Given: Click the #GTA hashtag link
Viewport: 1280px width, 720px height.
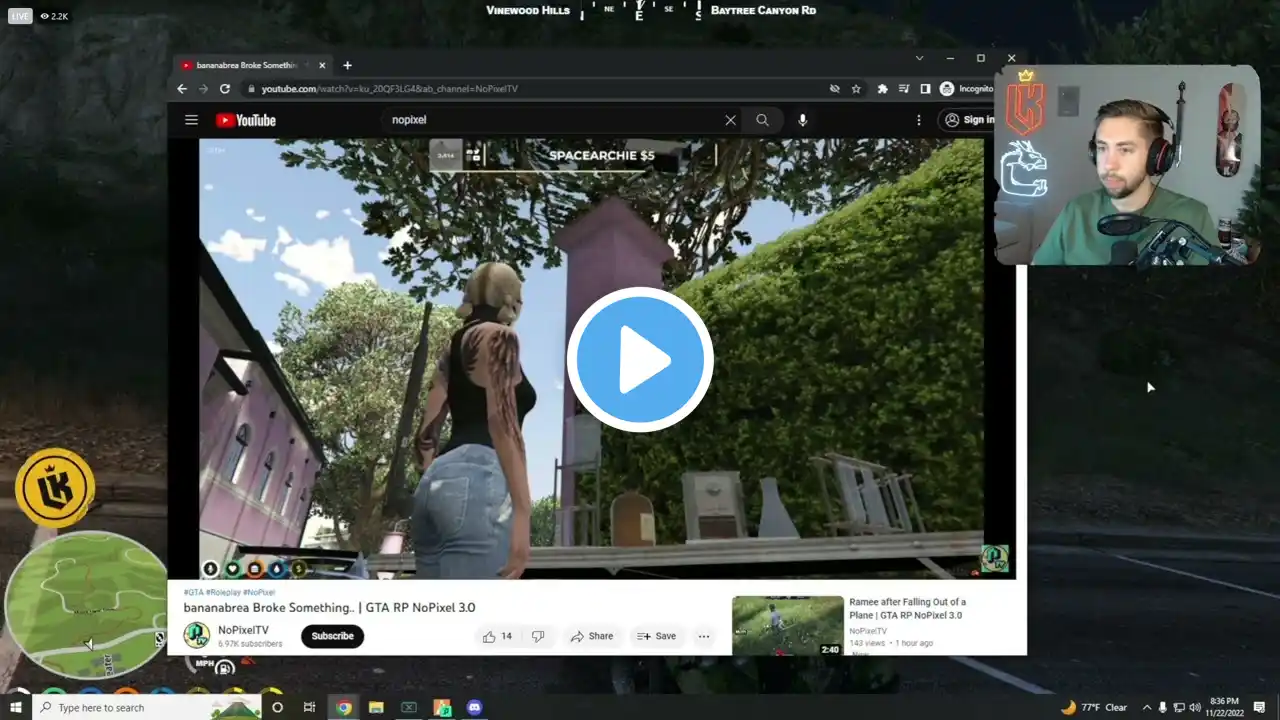Looking at the screenshot, I should 194,592.
